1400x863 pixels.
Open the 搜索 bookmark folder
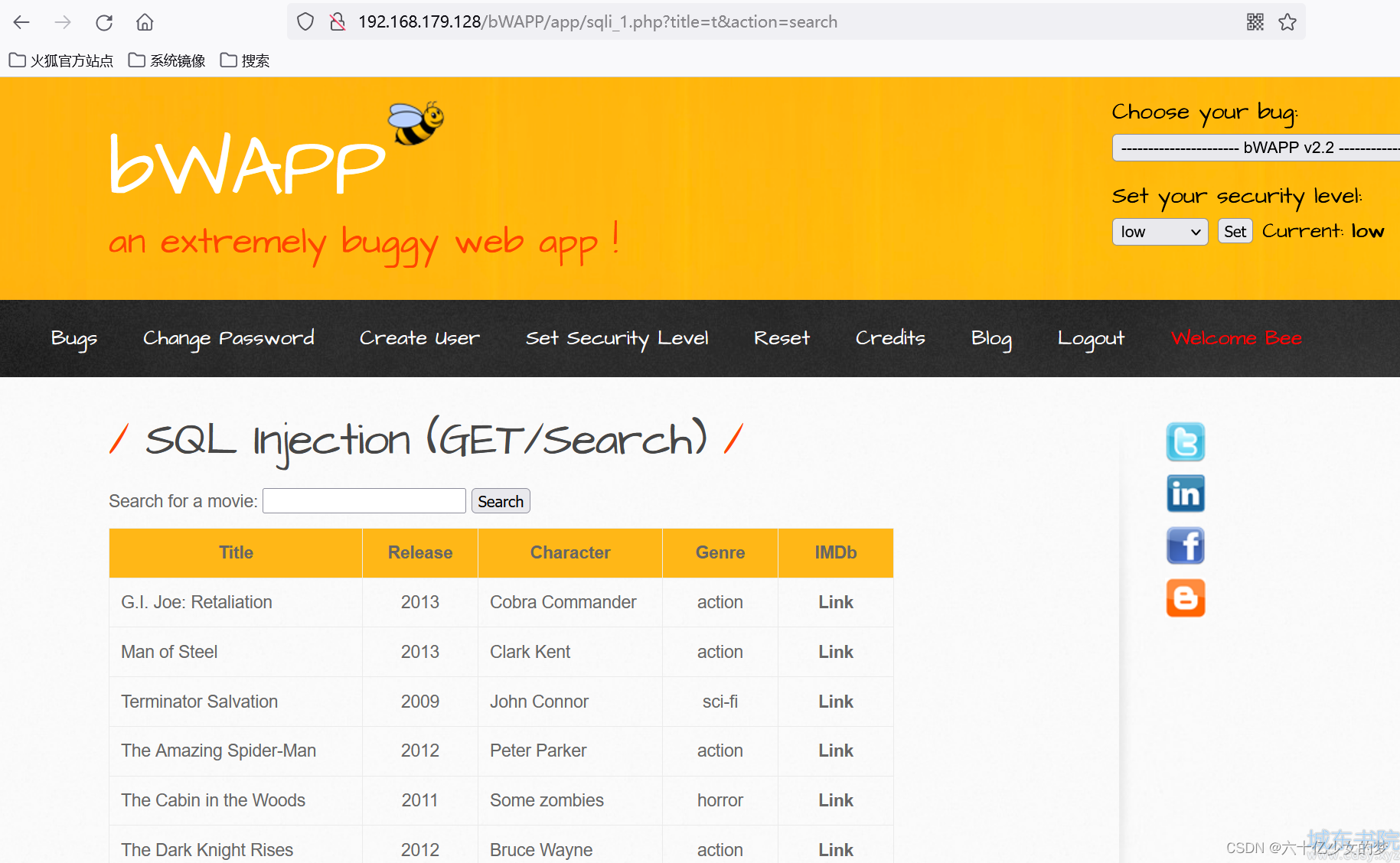click(245, 60)
